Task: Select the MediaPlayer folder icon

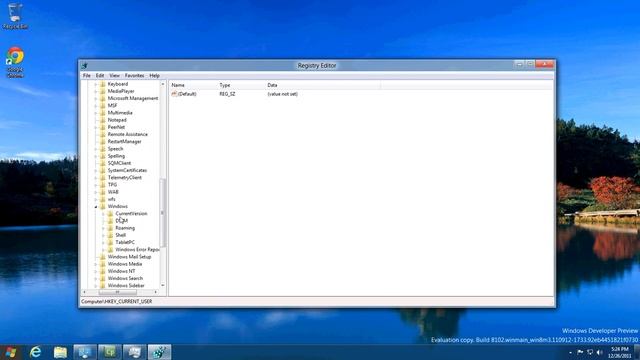Action: click(x=103, y=91)
